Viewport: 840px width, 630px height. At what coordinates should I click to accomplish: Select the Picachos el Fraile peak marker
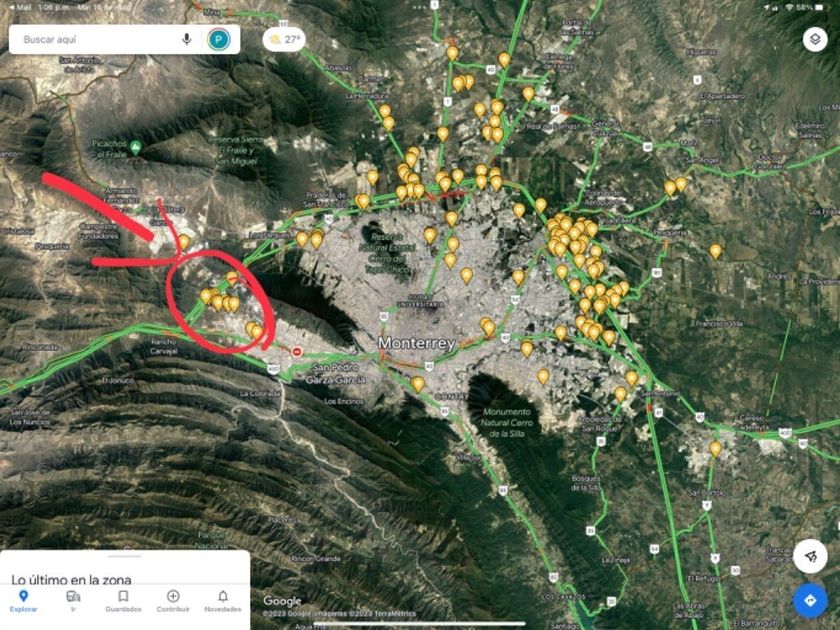click(136, 147)
